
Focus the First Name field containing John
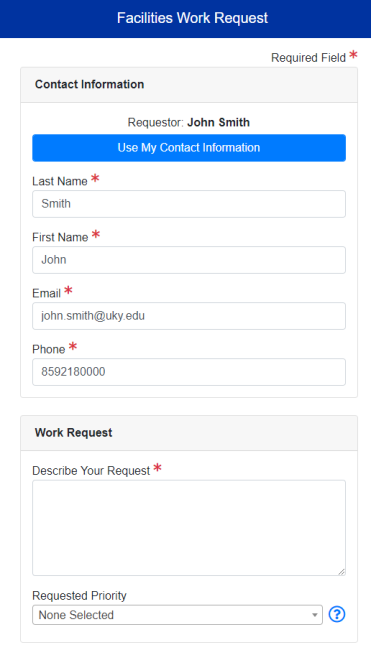[189, 260]
